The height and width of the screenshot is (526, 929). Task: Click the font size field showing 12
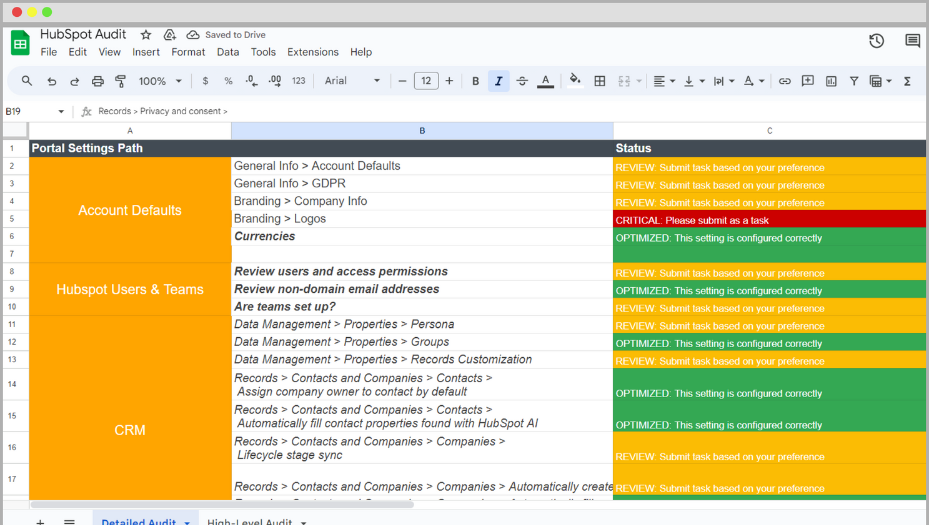(426, 81)
